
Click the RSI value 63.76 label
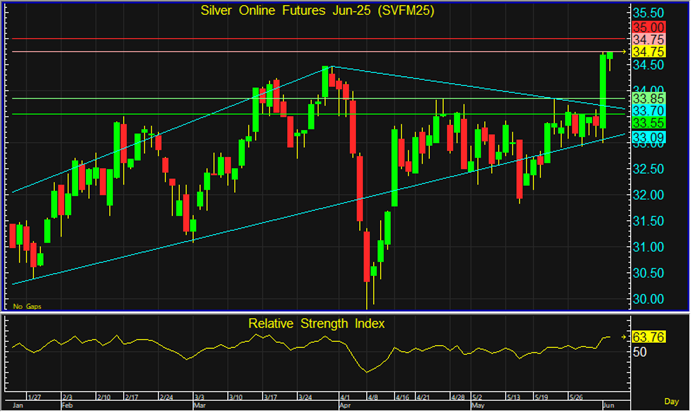pos(648,337)
